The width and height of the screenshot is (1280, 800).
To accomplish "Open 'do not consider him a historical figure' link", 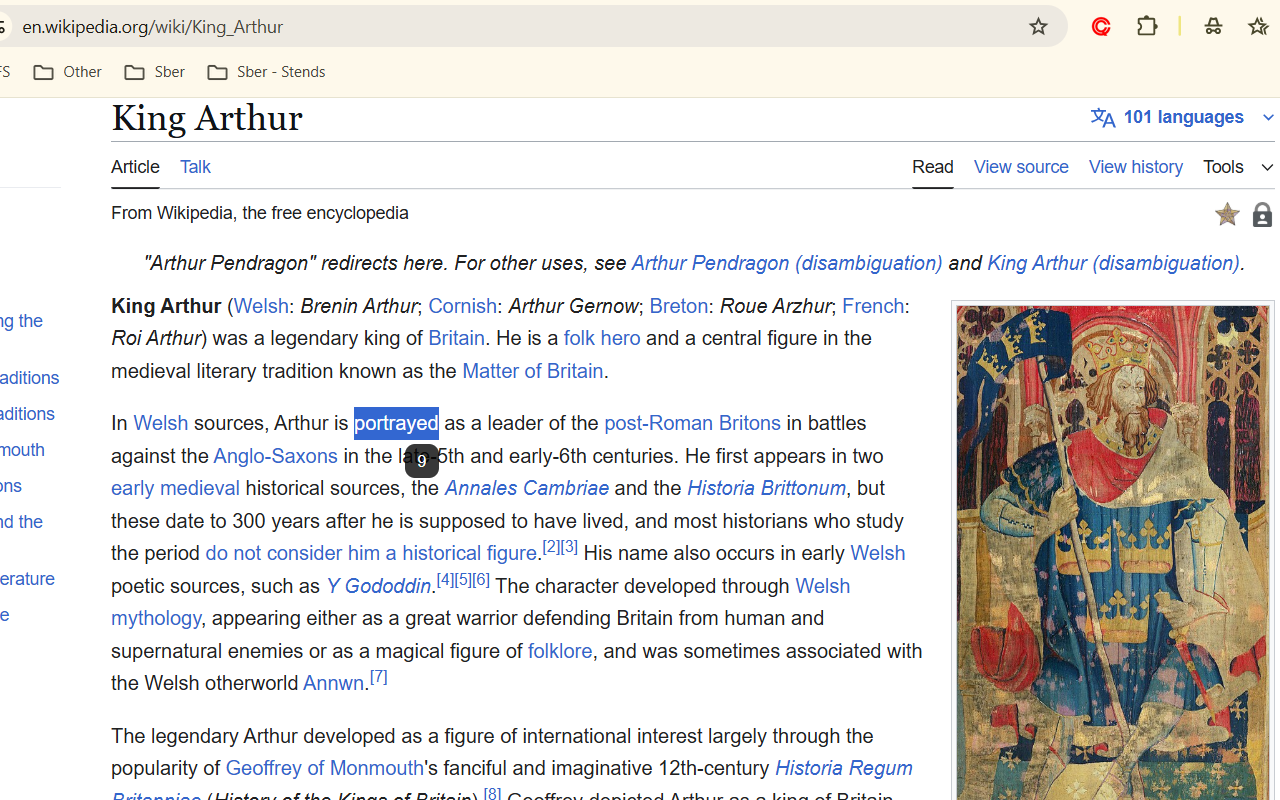I will click(x=371, y=553).
